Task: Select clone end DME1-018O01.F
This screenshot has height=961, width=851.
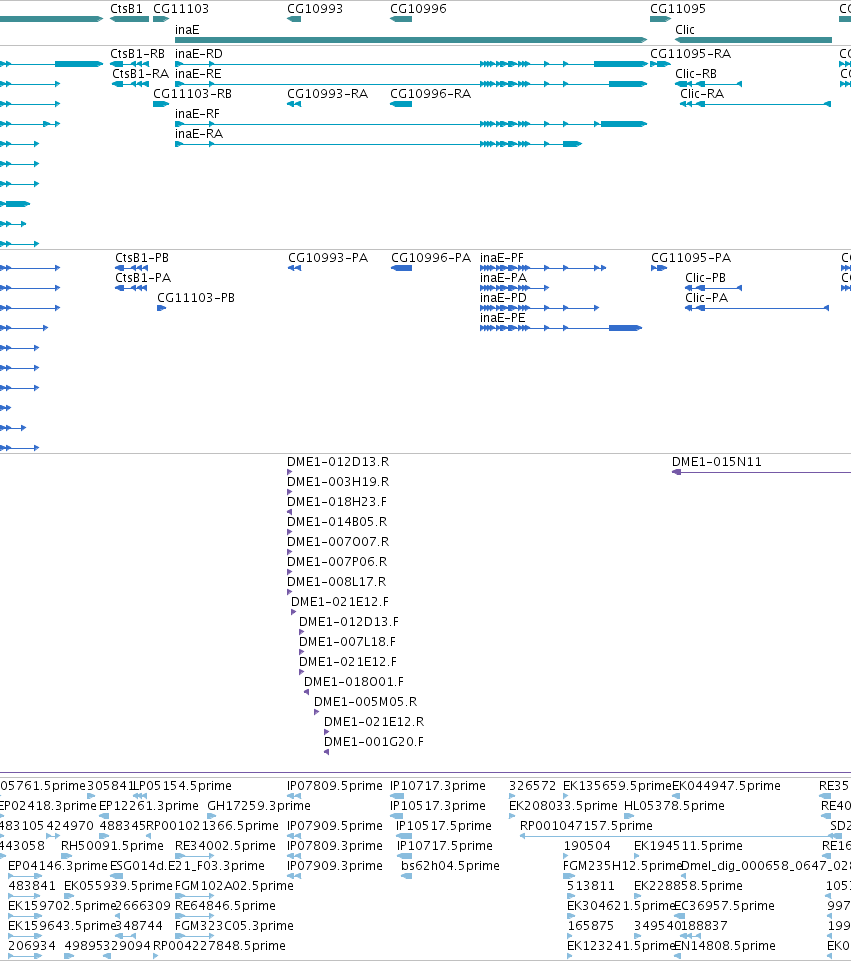Action: click(354, 682)
